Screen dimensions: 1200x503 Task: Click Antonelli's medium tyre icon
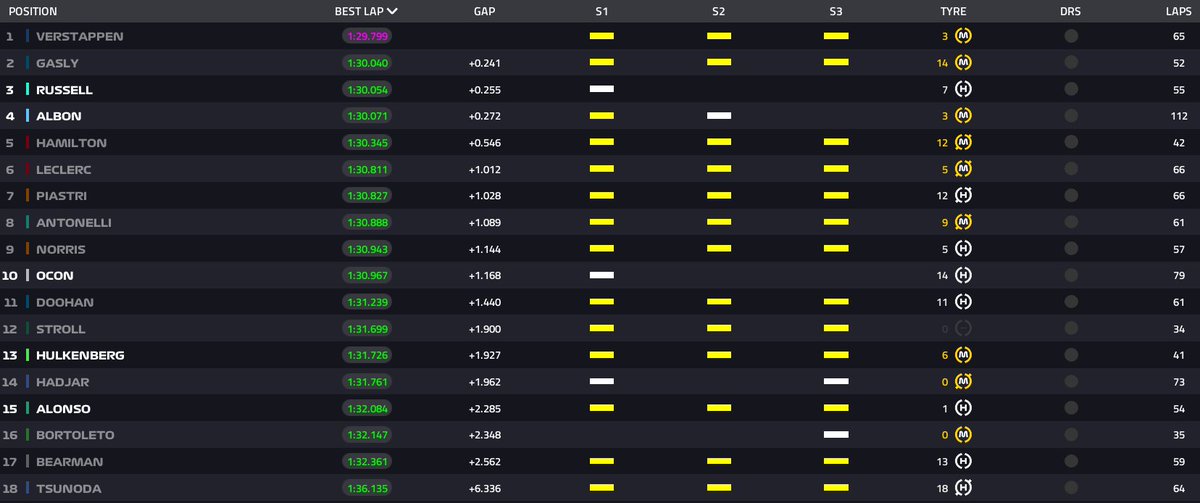coord(964,222)
